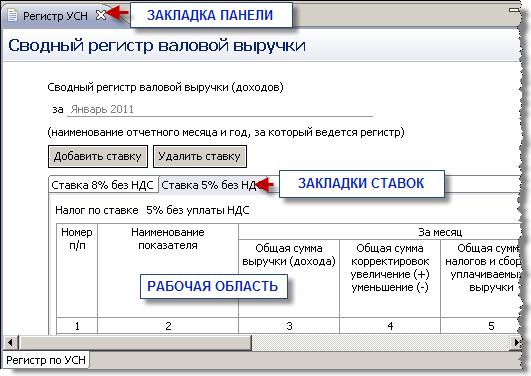Click the Общая сумма выручки (дохода) header
Screen dimensions: 531x376
coord(289,278)
